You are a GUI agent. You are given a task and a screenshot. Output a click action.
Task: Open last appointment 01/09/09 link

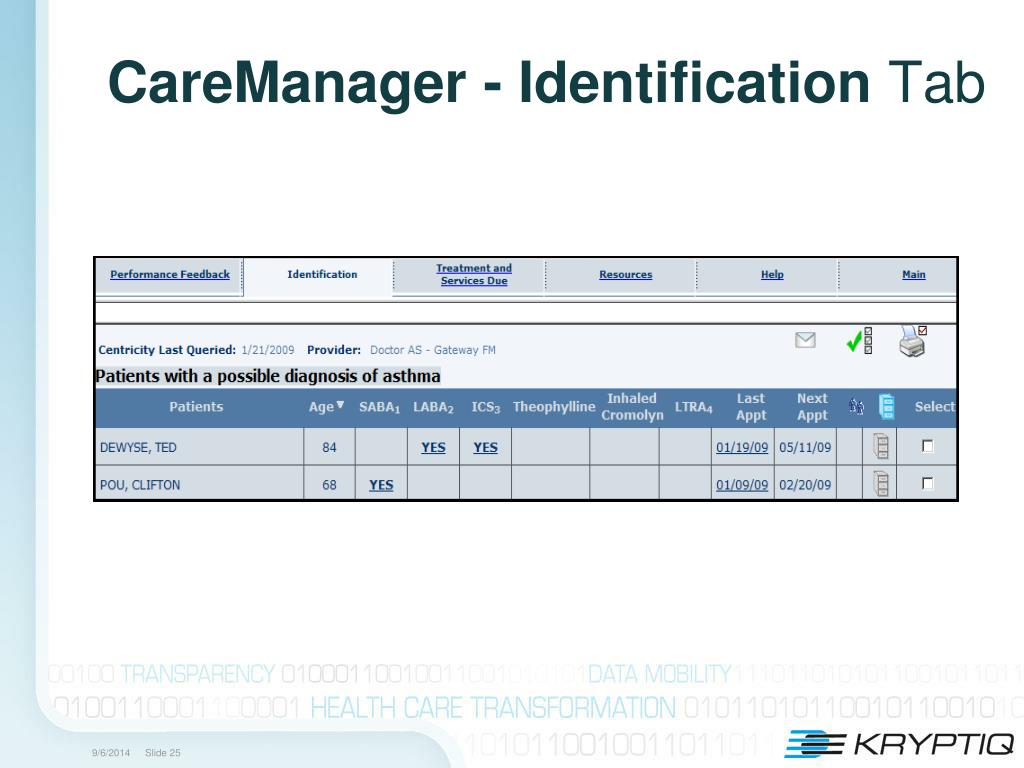coord(742,485)
